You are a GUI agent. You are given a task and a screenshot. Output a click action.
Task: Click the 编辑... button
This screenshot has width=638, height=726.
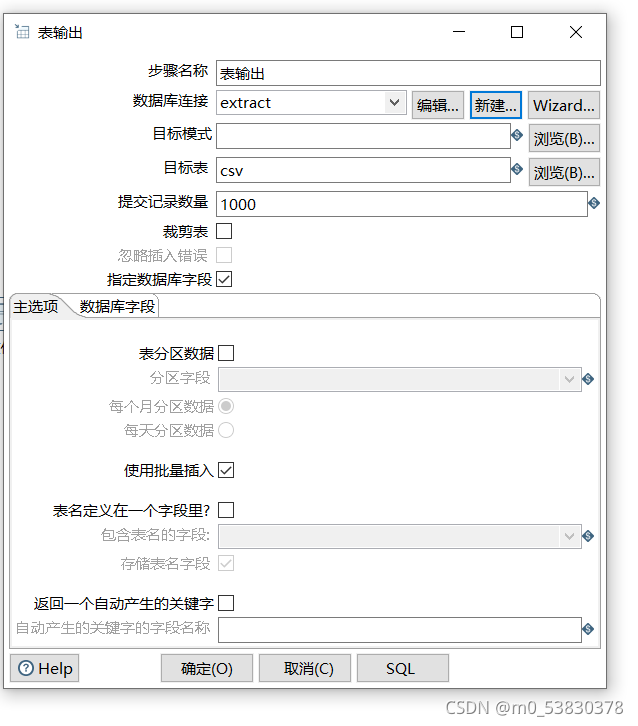[438, 105]
